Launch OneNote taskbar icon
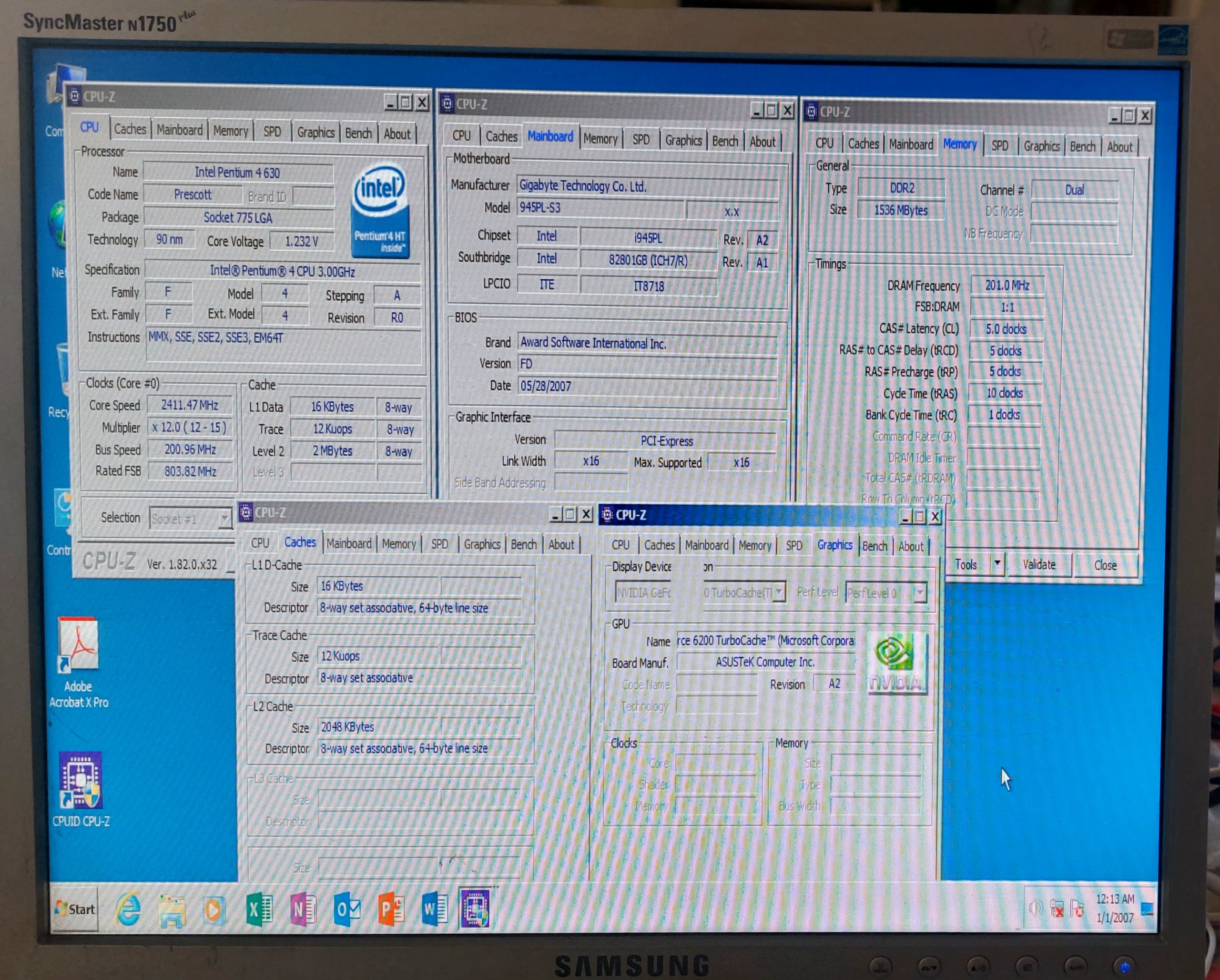 303,909
